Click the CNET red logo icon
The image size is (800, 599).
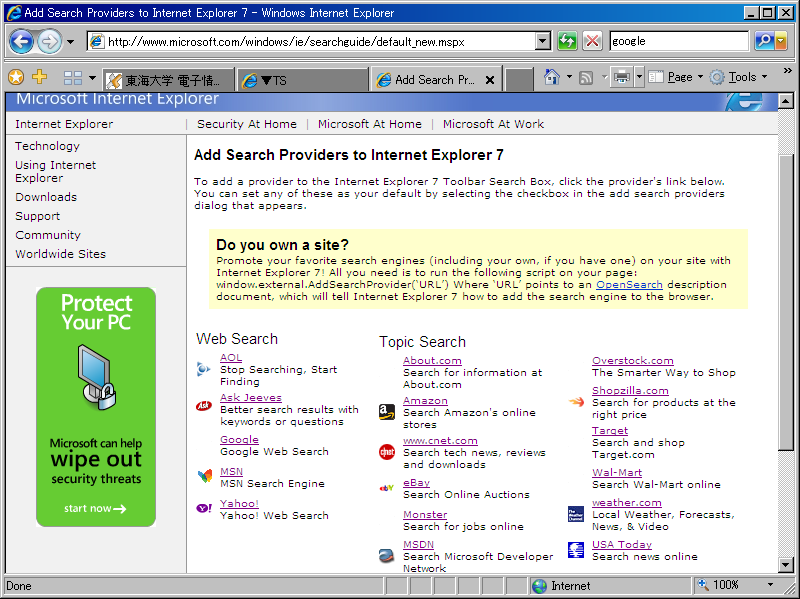[x=387, y=452]
